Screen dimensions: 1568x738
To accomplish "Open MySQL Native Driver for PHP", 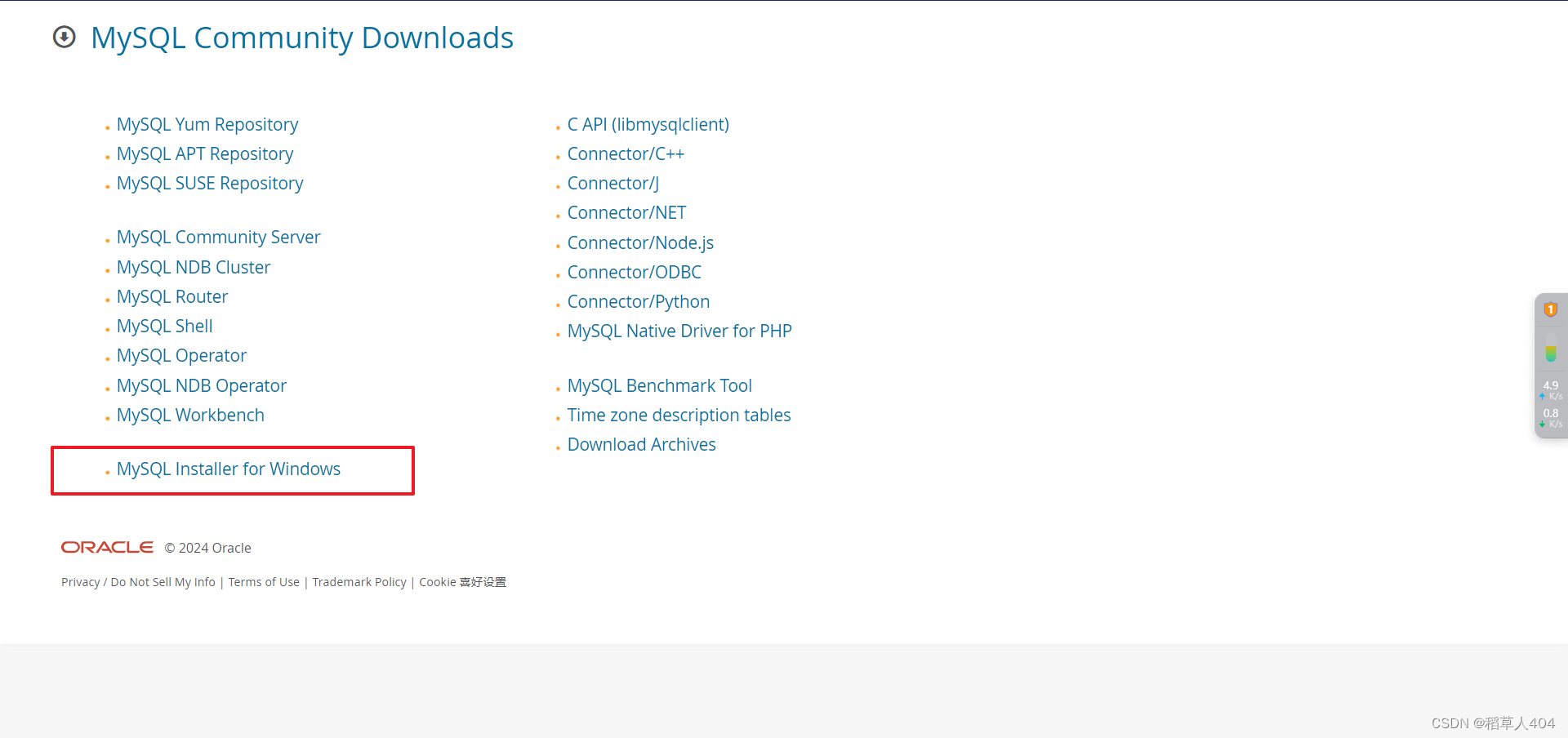I will pyautogui.click(x=679, y=331).
